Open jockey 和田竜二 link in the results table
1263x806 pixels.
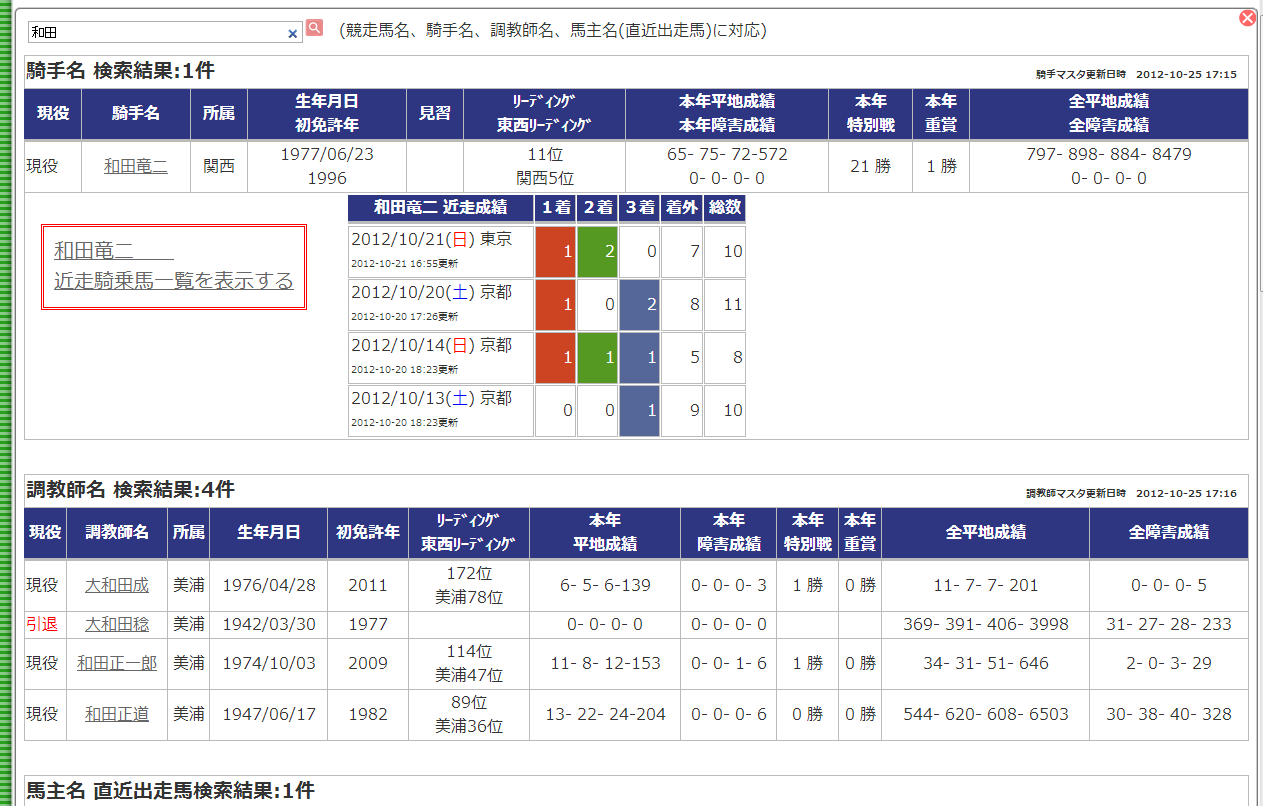136,166
